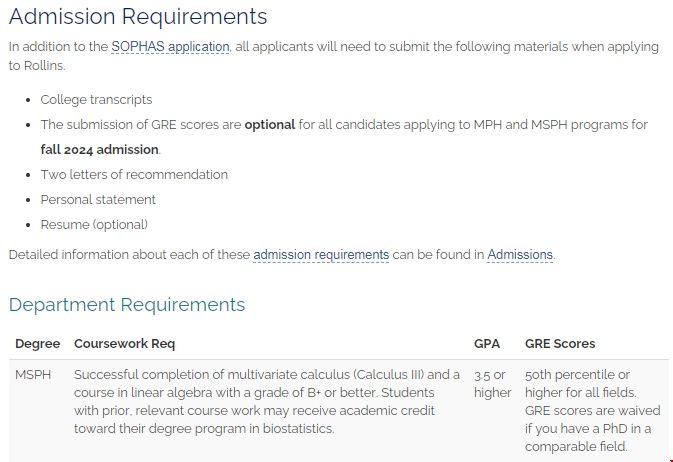Click the bold fall 2024 admission text
Viewport: 673px width, 462px height.
tap(99, 150)
